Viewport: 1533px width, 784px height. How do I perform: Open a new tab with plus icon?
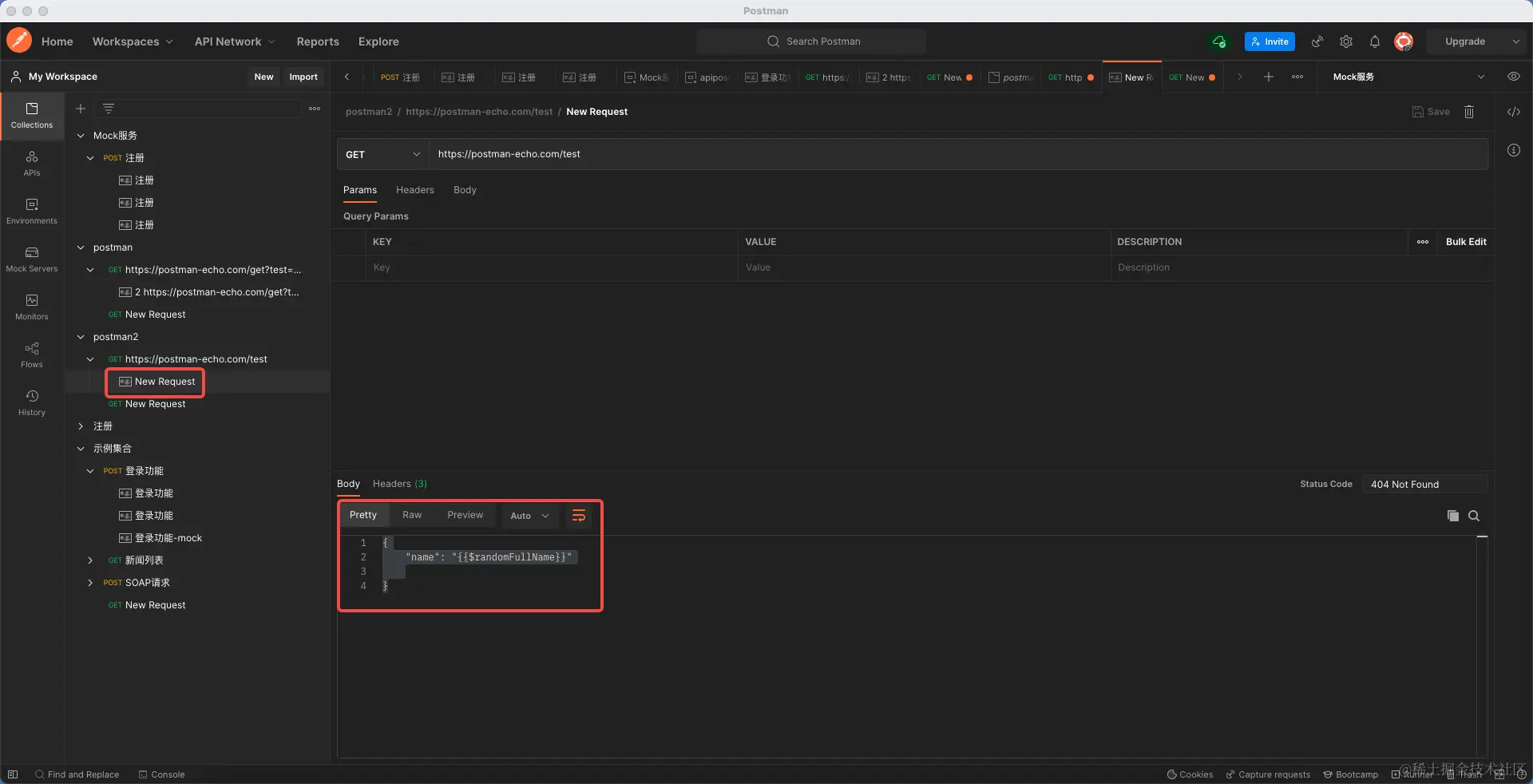coord(1269,77)
